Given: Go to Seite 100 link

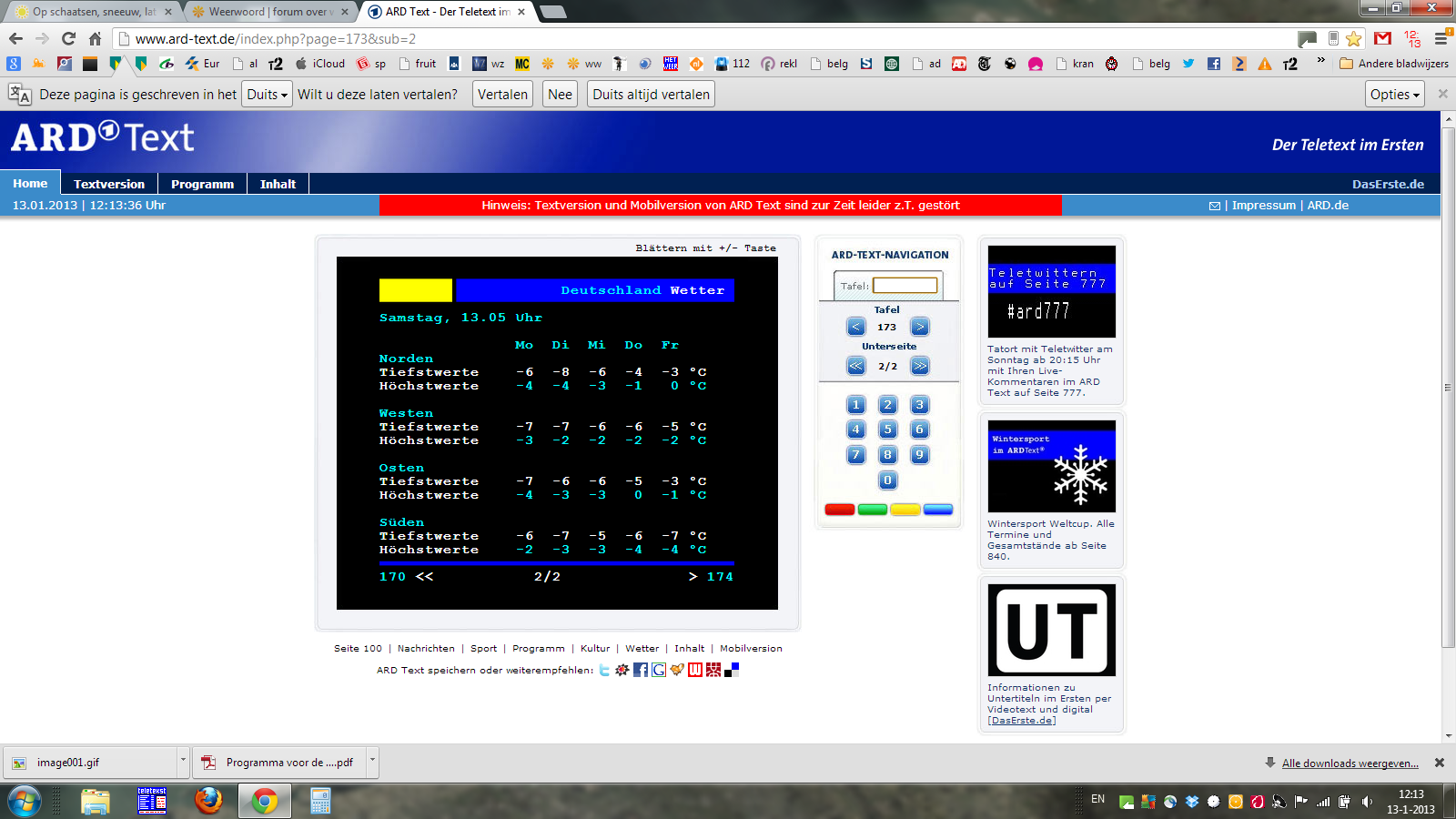Looking at the screenshot, I should pos(358,649).
